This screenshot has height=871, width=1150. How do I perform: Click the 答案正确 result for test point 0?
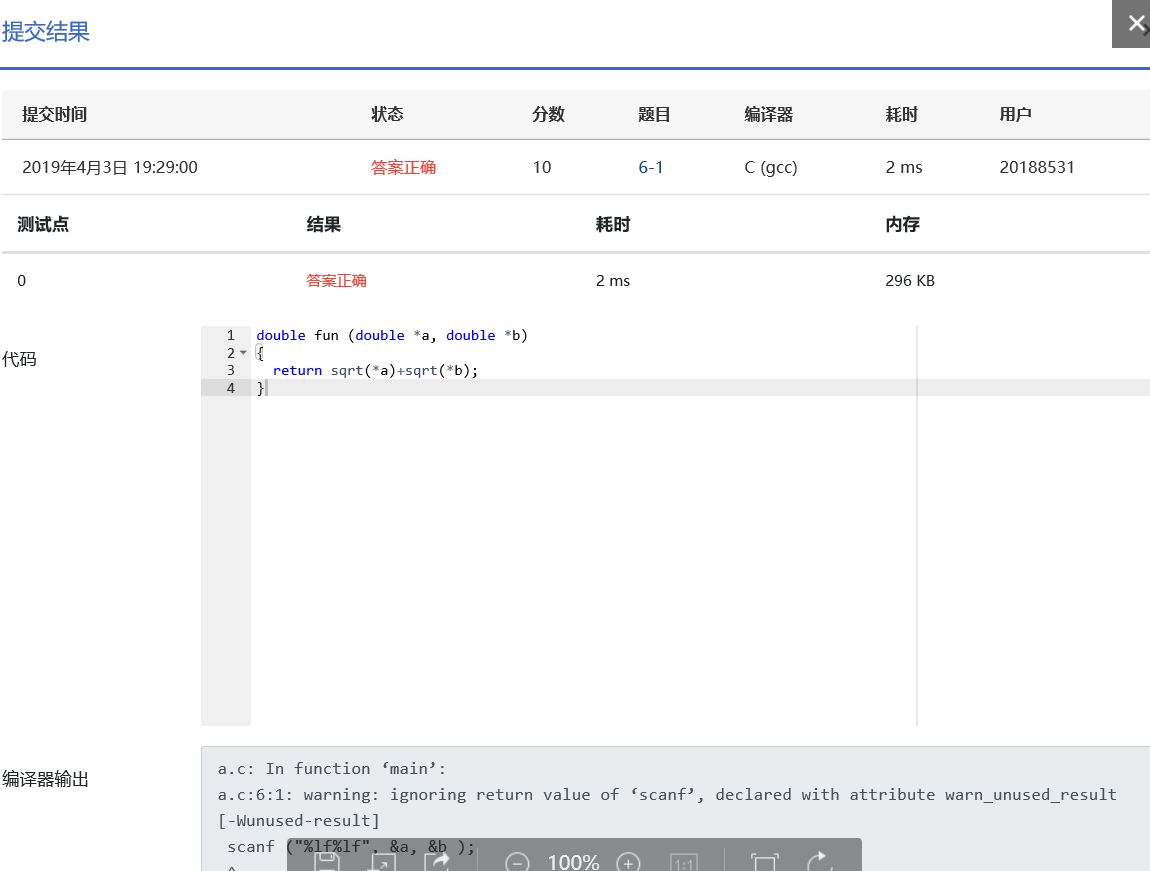(x=336, y=281)
